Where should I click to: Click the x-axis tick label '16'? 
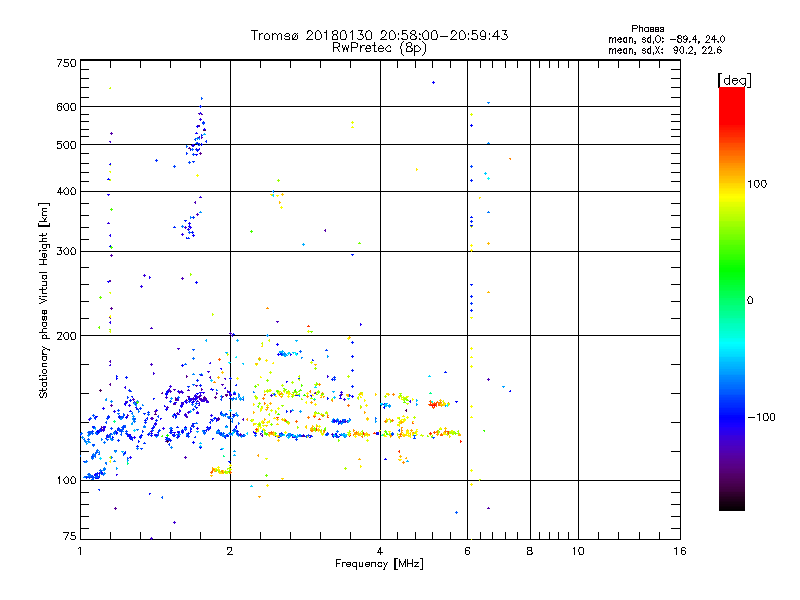(x=680, y=551)
